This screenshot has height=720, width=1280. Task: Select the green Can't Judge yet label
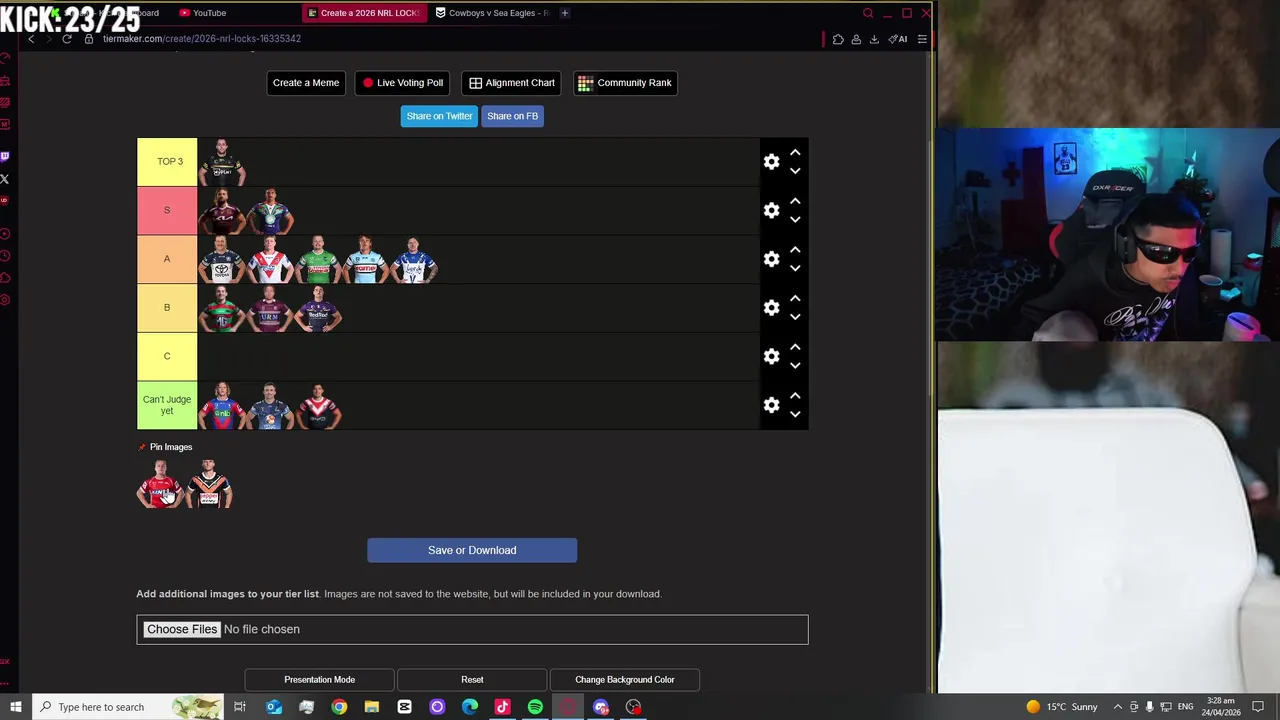167,405
